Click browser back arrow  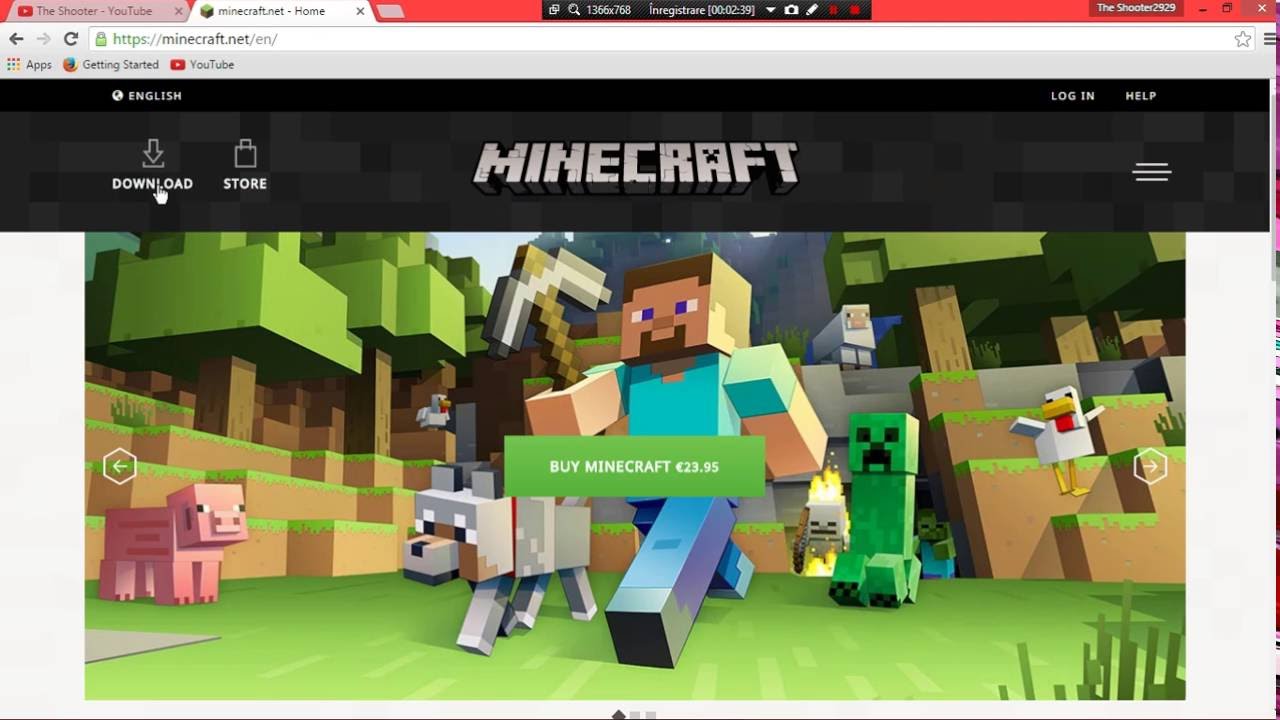pos(16,39)
